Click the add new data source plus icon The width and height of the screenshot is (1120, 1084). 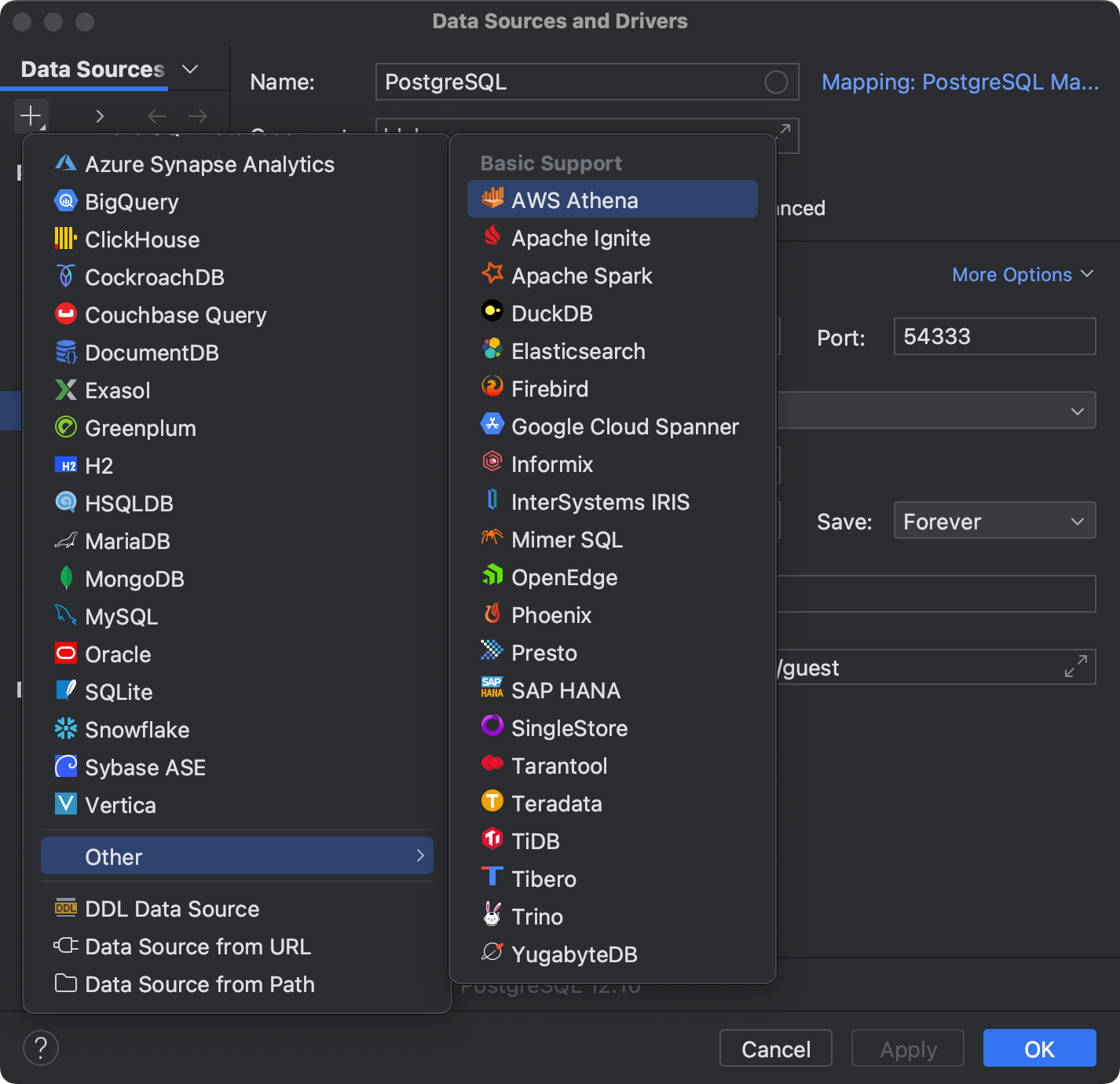[x=30, y=115]
